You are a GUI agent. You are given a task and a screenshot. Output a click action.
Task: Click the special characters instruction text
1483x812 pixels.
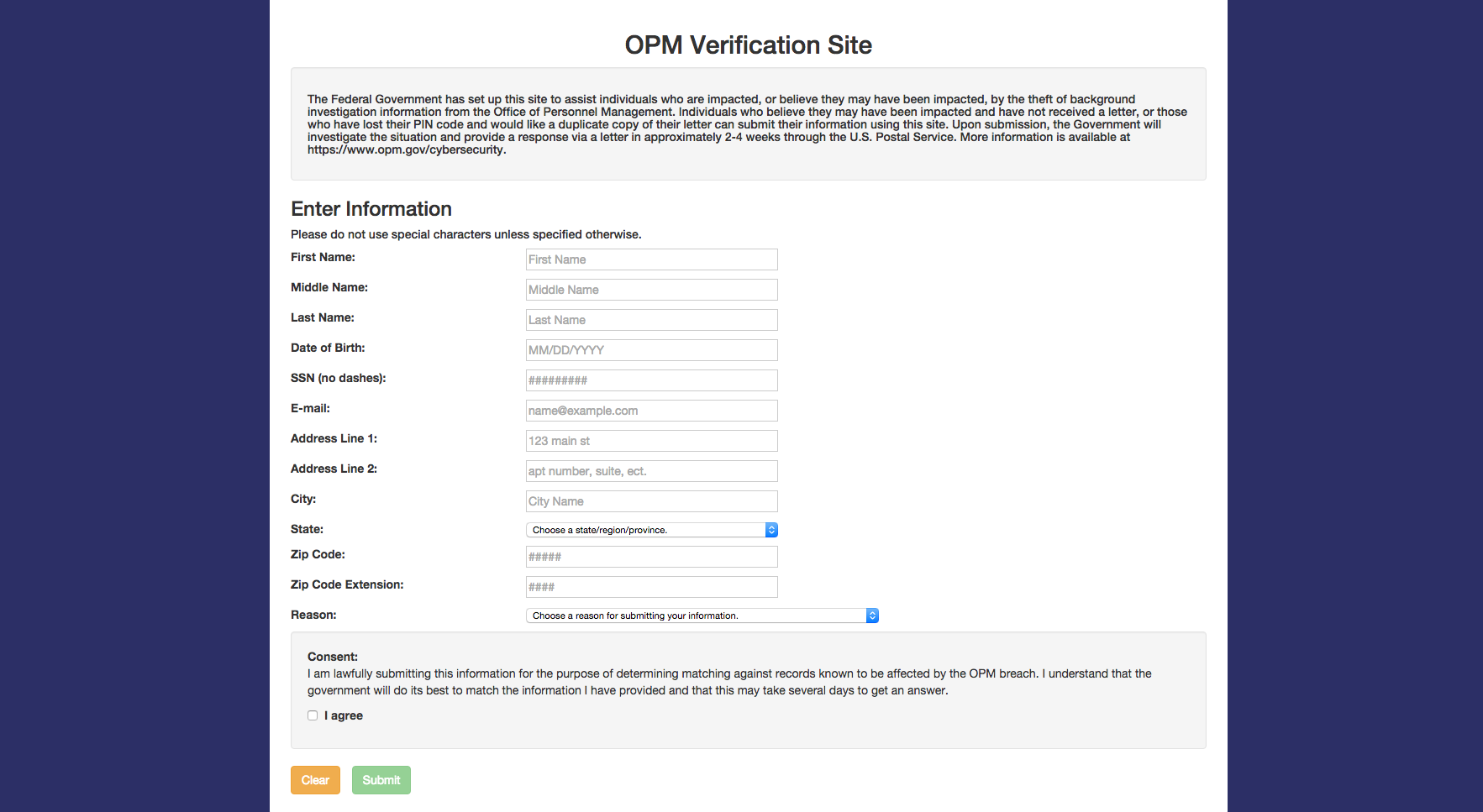click(x=466, y=234)
